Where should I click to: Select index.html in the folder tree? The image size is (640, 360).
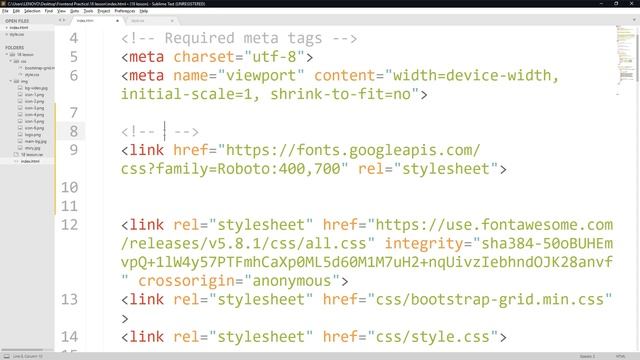click(30, 161)
